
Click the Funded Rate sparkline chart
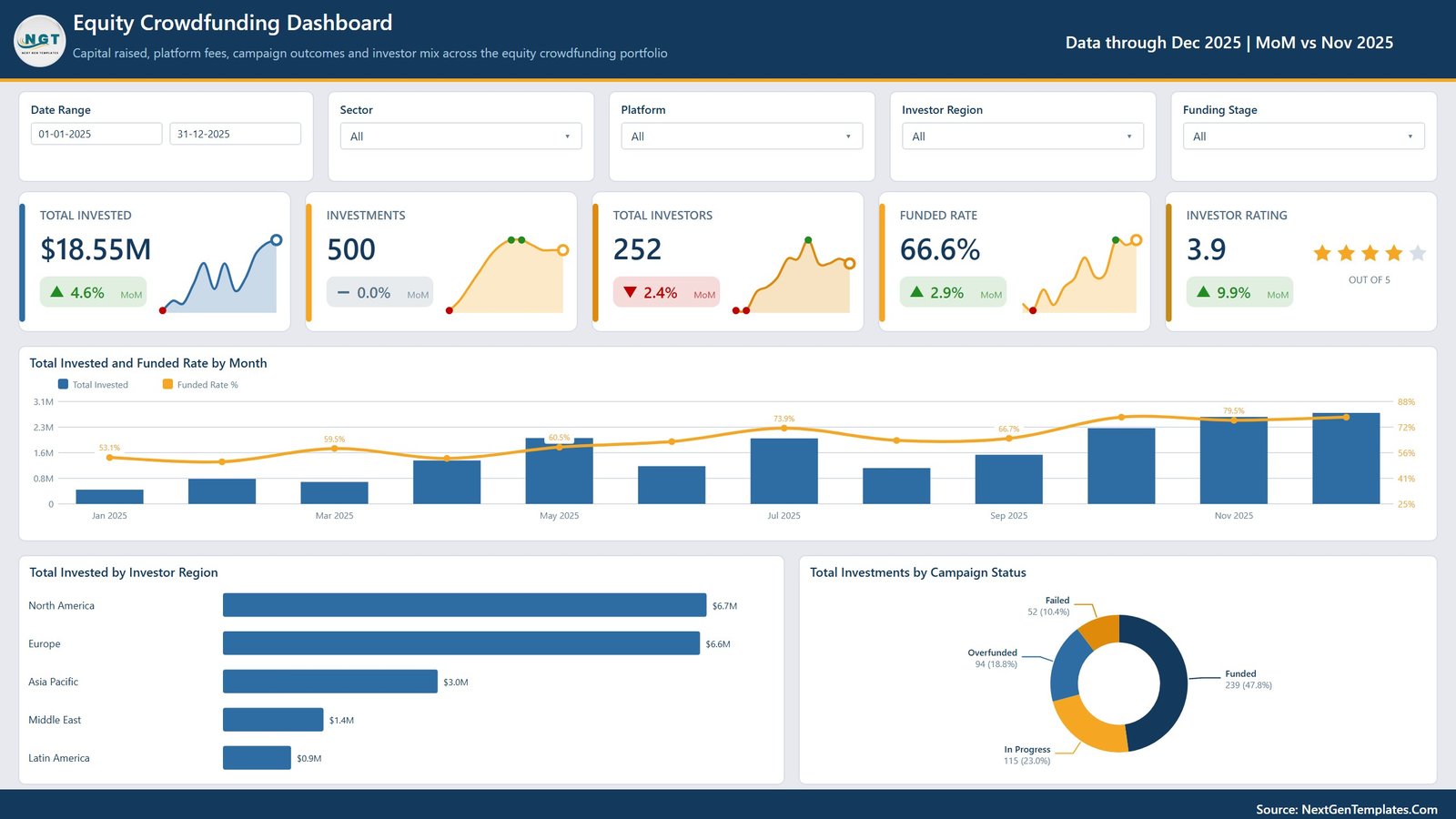click(1079, 274)
